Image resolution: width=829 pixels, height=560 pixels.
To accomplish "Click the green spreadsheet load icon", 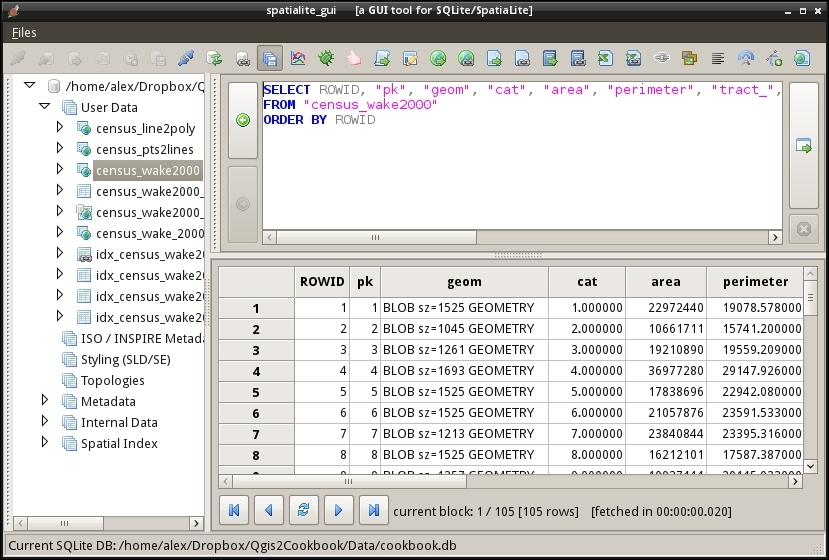I will (606, 58).
